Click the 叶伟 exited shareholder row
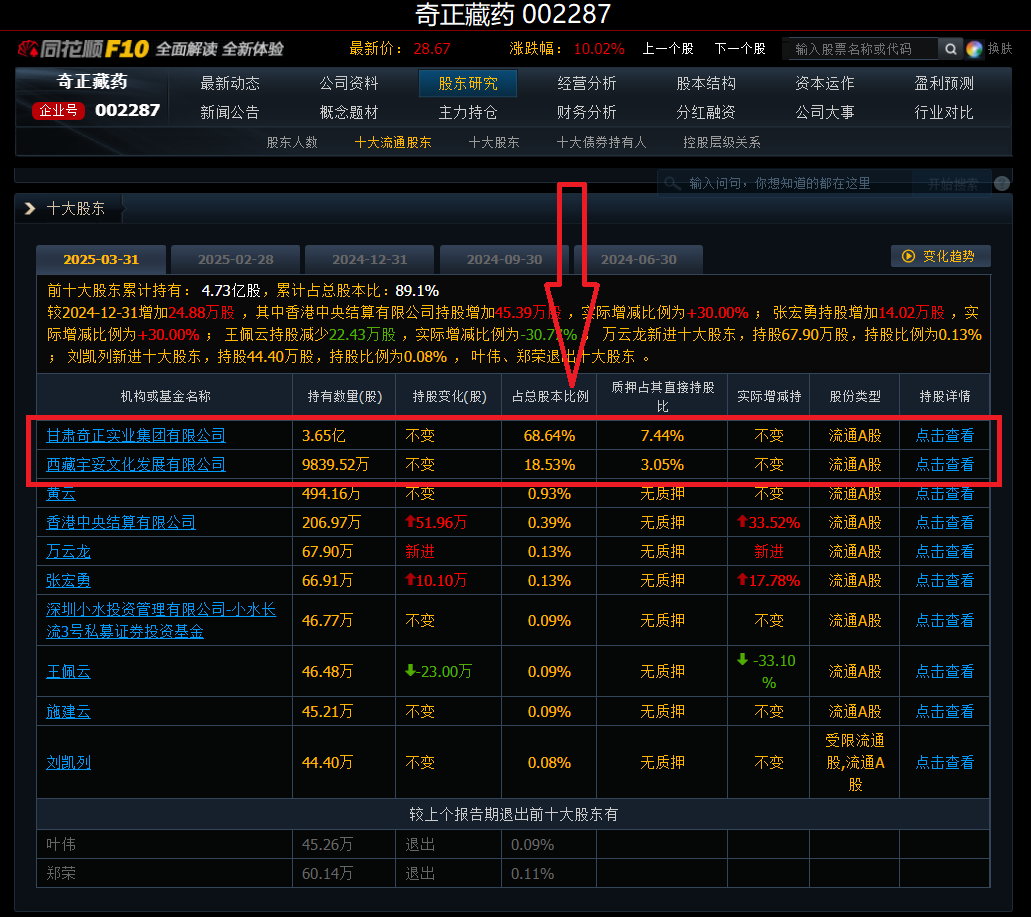Image resolution: width=1031 pixels, height=917 pixels. [513, 844]
